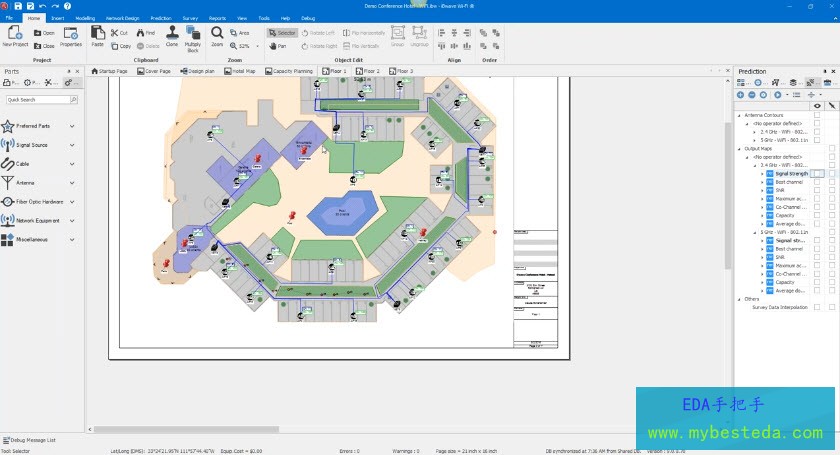Viewport: 840px width, 455px height.
Task: Select the Clone stamp tool
Action: coord(171,36)
